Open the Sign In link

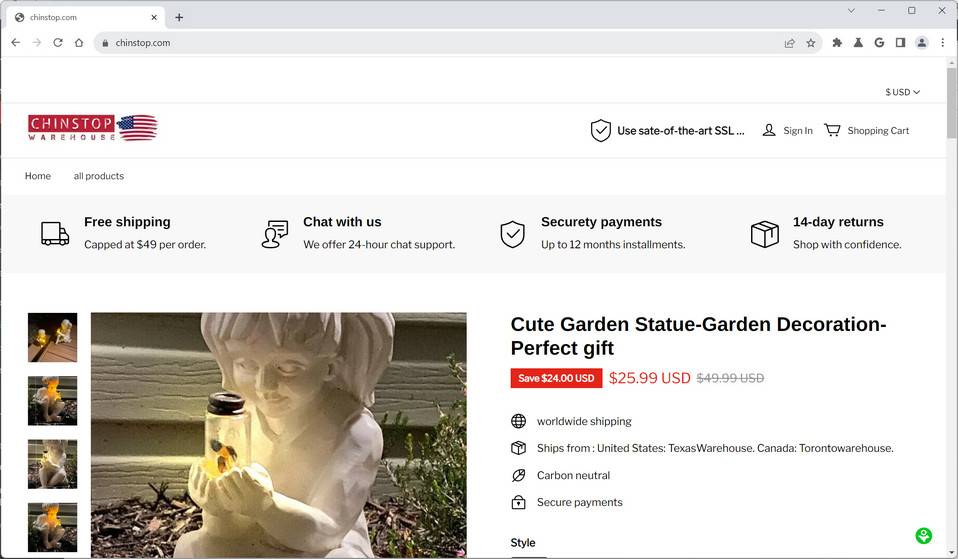pos(798,131)
